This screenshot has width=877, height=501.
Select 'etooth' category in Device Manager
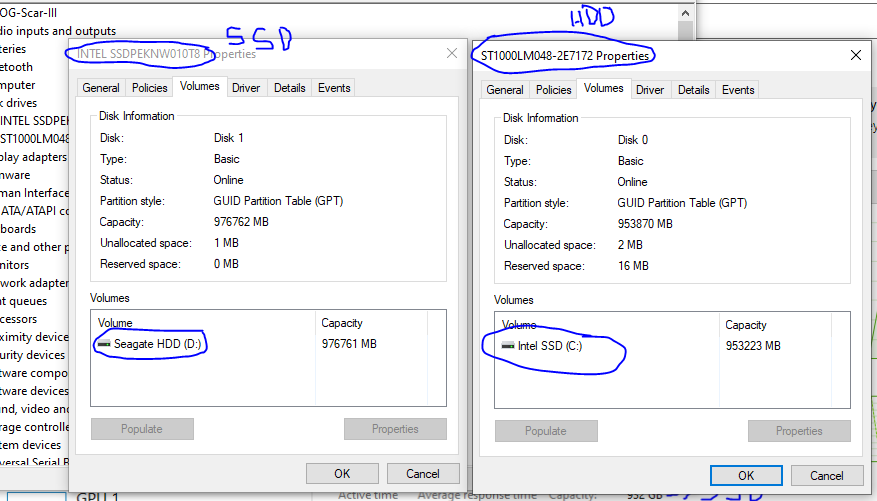[x=16, y=67]
